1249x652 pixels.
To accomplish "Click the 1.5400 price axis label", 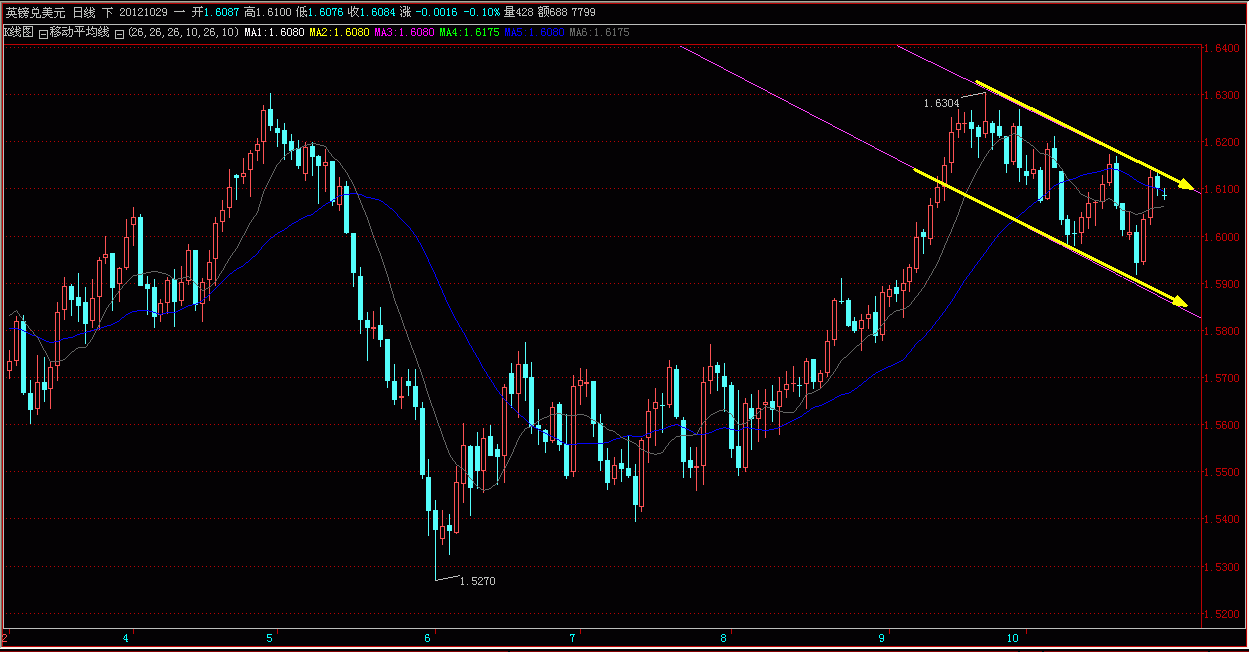I will (x=1221, y=519).
